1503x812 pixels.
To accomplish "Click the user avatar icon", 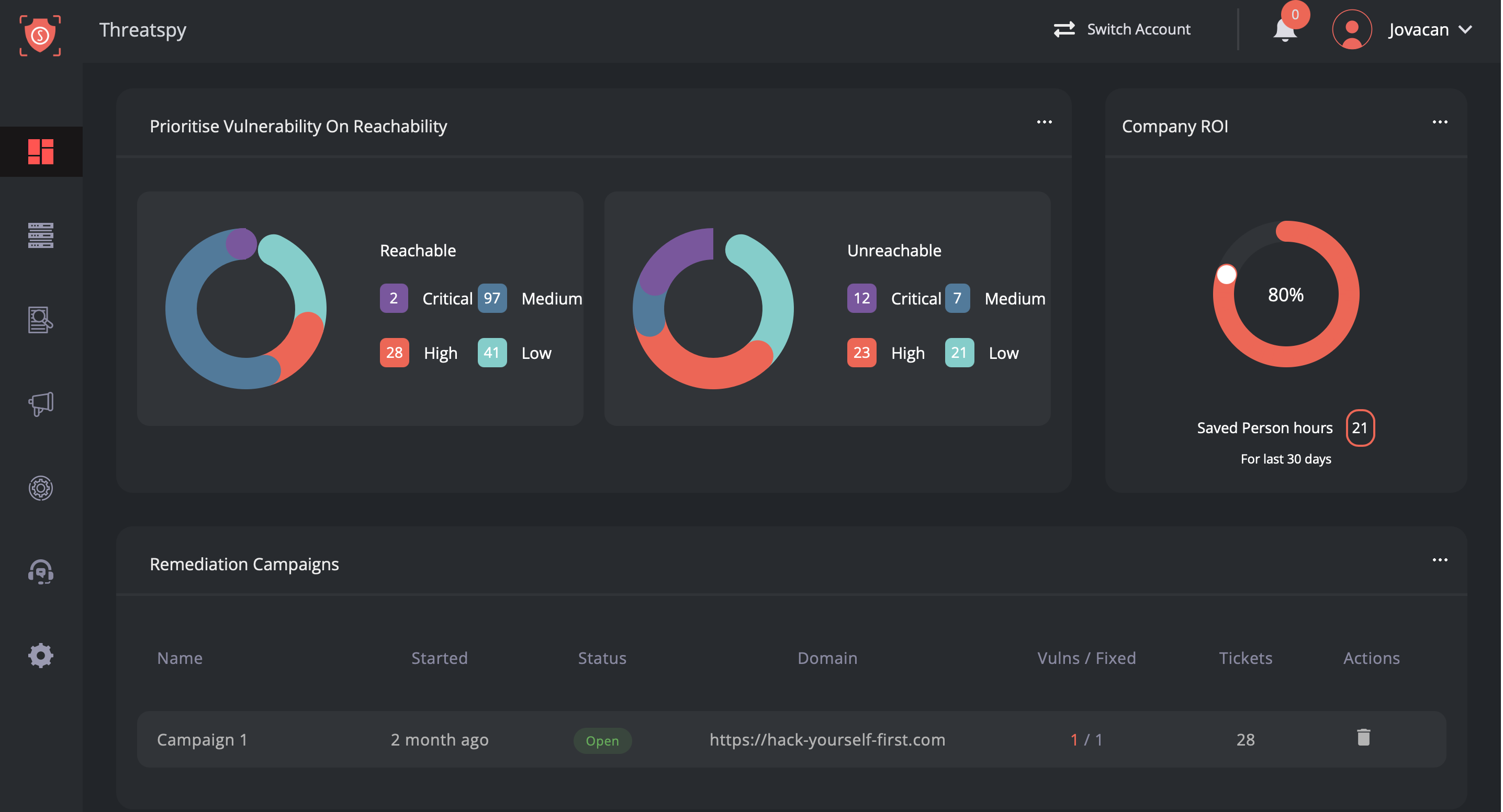I will (x=1351, y=29).
